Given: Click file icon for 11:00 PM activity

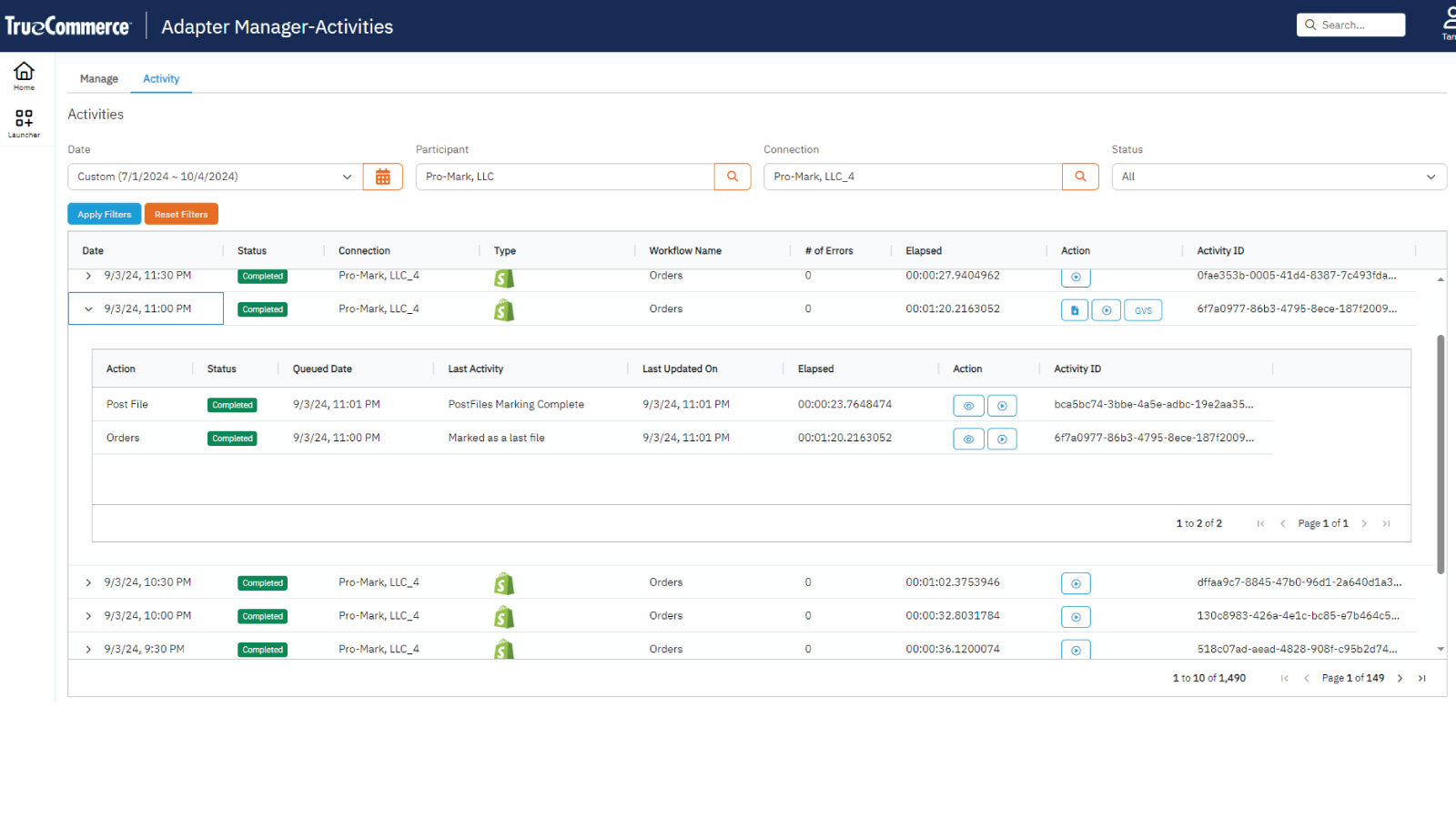Looking at the screenshot, I should (1075, 310).
